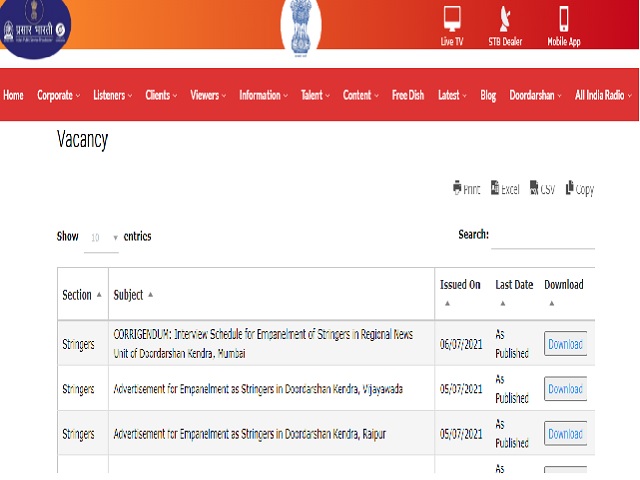This screenshot has height=480, width=640.
Task: Click the Raipur advertisement subject text
Action: pos(249,433)
